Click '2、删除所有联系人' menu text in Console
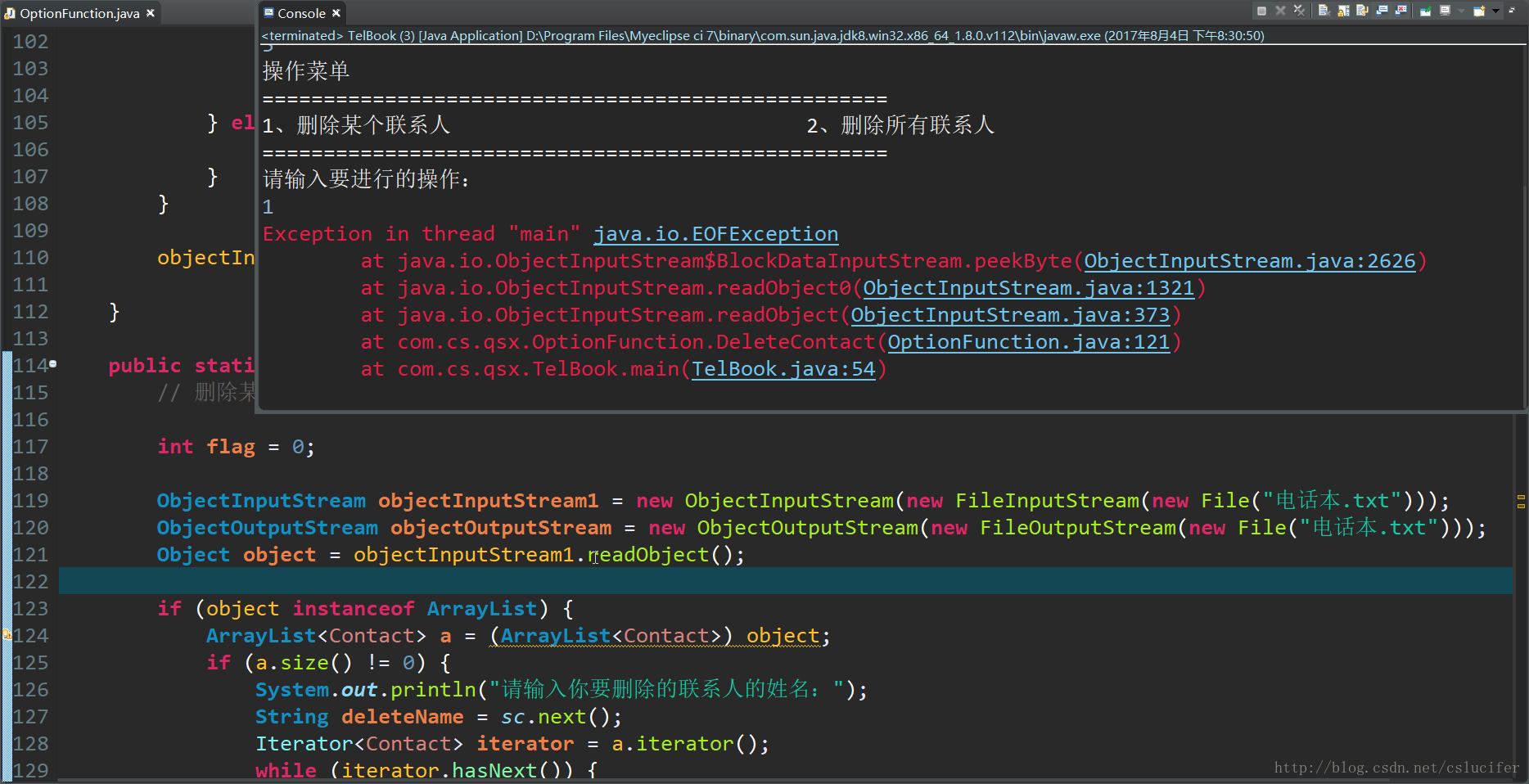The image size is (1529, 784). (x=900, y=125)
